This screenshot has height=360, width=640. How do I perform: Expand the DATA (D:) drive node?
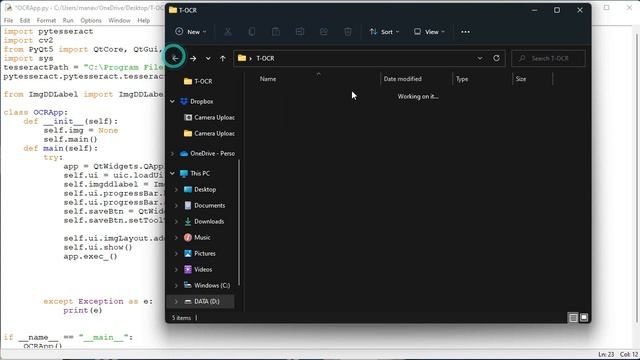point(176,301)
